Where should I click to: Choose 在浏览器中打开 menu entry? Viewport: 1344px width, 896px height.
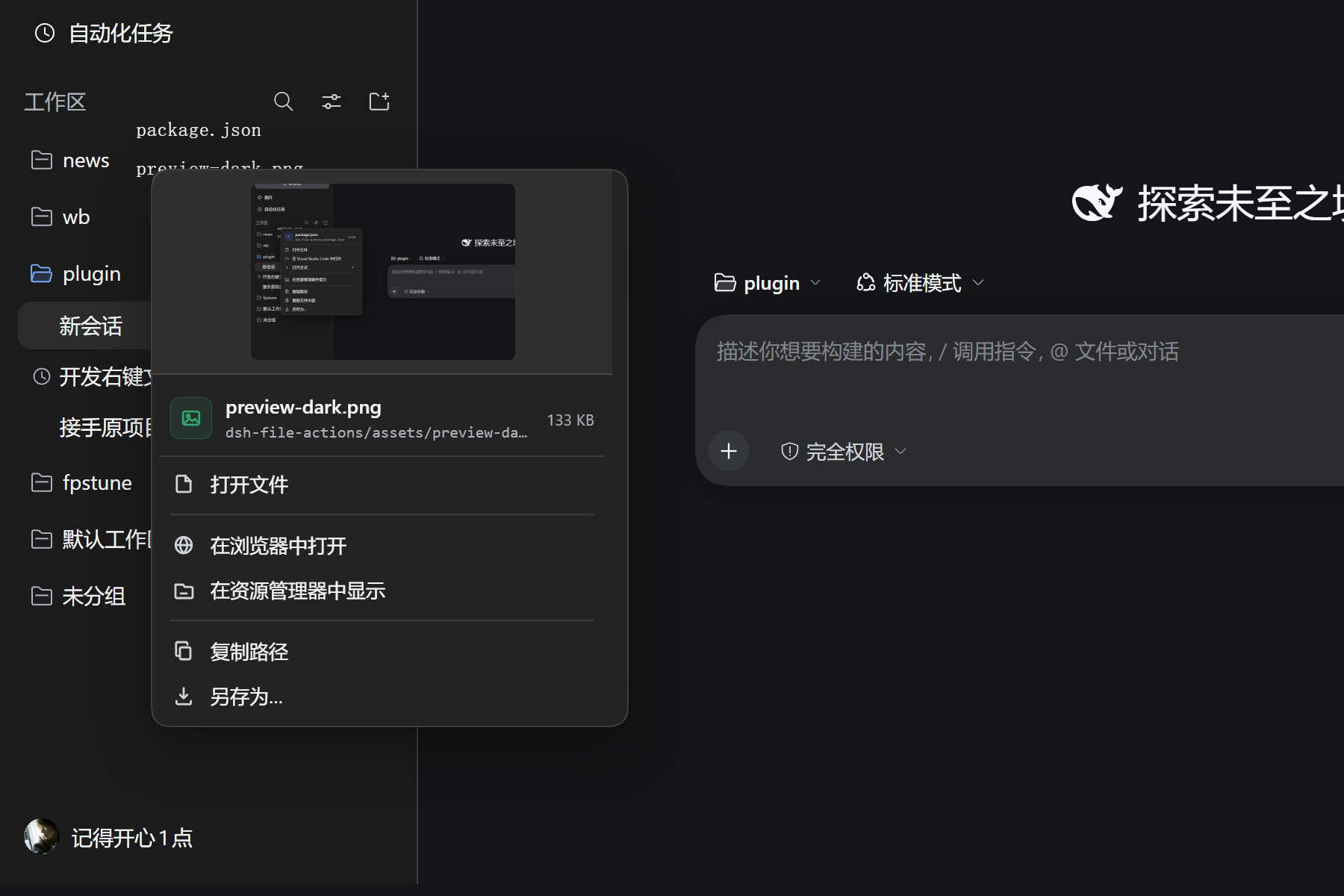(382, 546)
